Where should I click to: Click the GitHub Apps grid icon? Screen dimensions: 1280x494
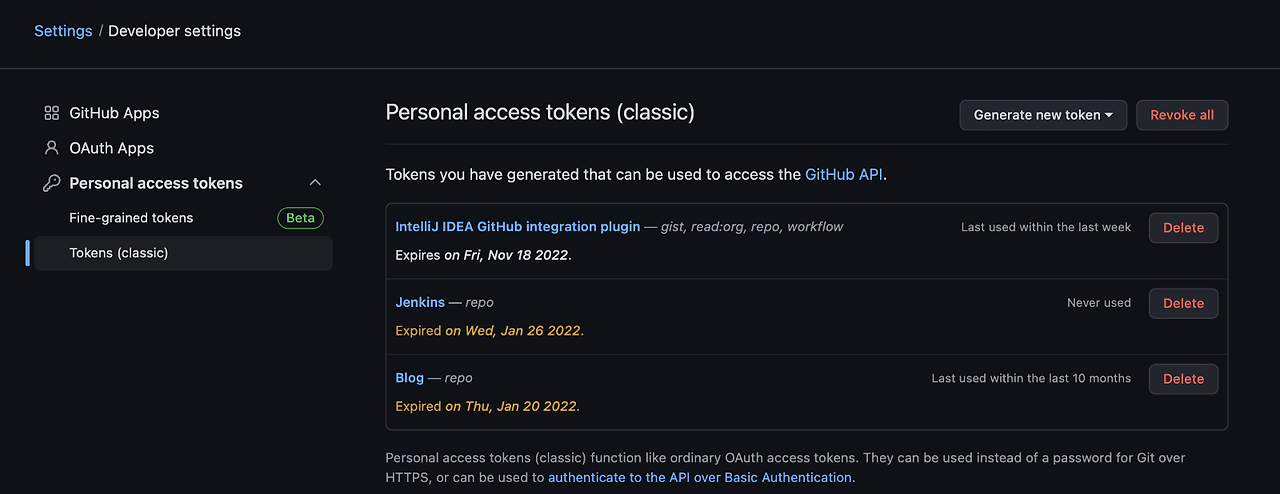52,113
